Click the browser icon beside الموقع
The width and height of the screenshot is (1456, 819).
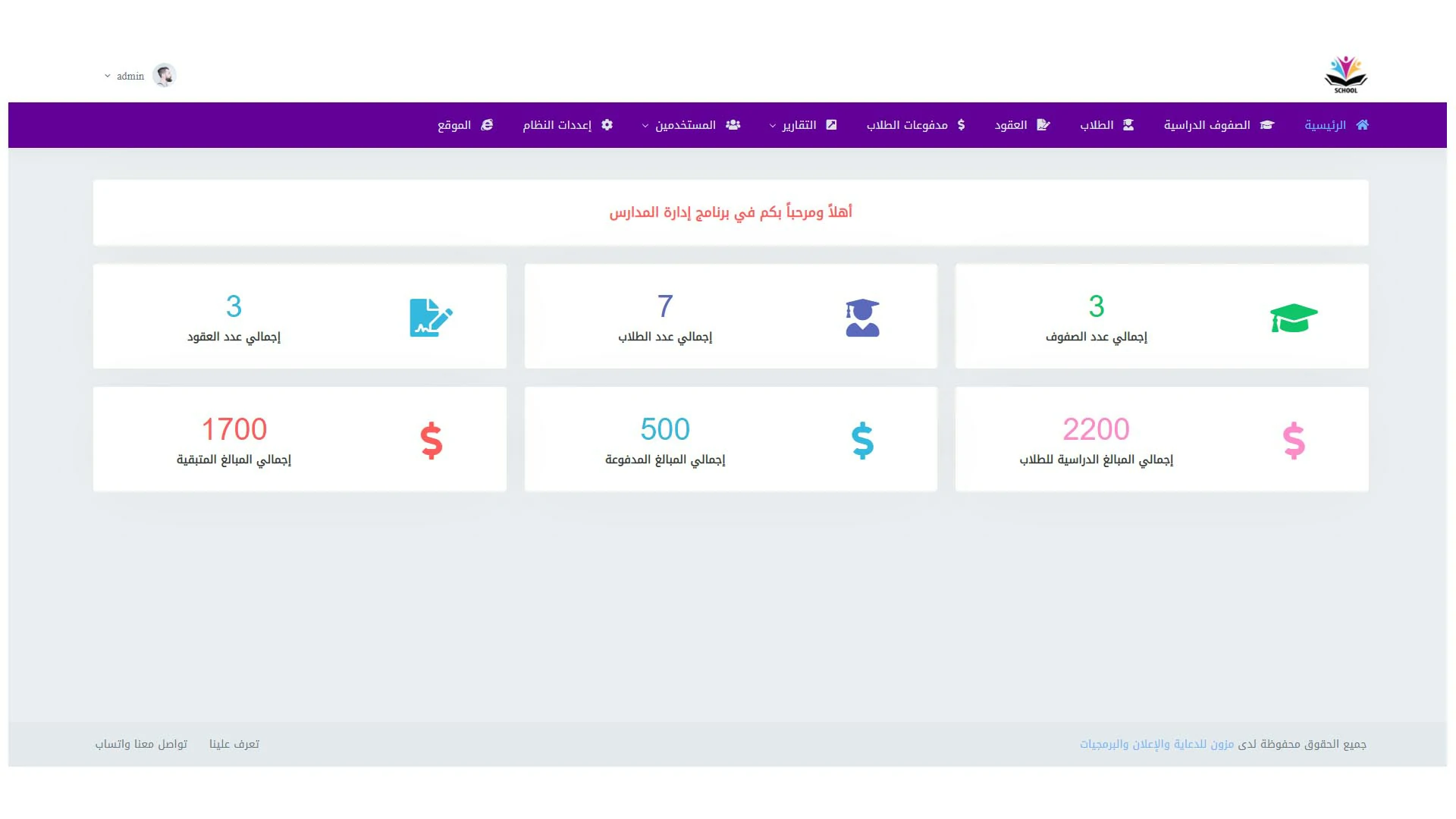487,125
